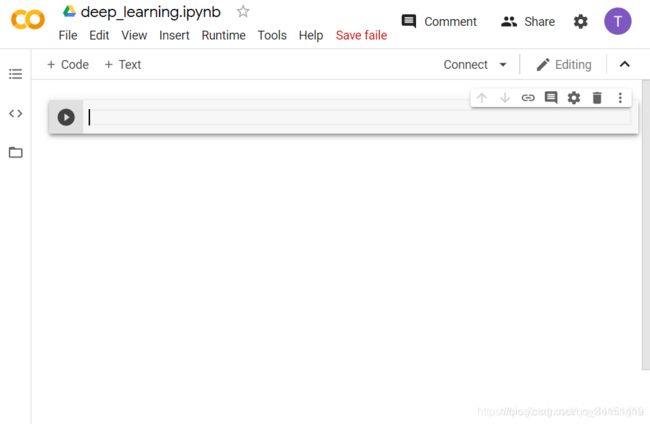The image size is (650, 424).
Task: Open the Insert menu
Action: [x=174, y=36]
